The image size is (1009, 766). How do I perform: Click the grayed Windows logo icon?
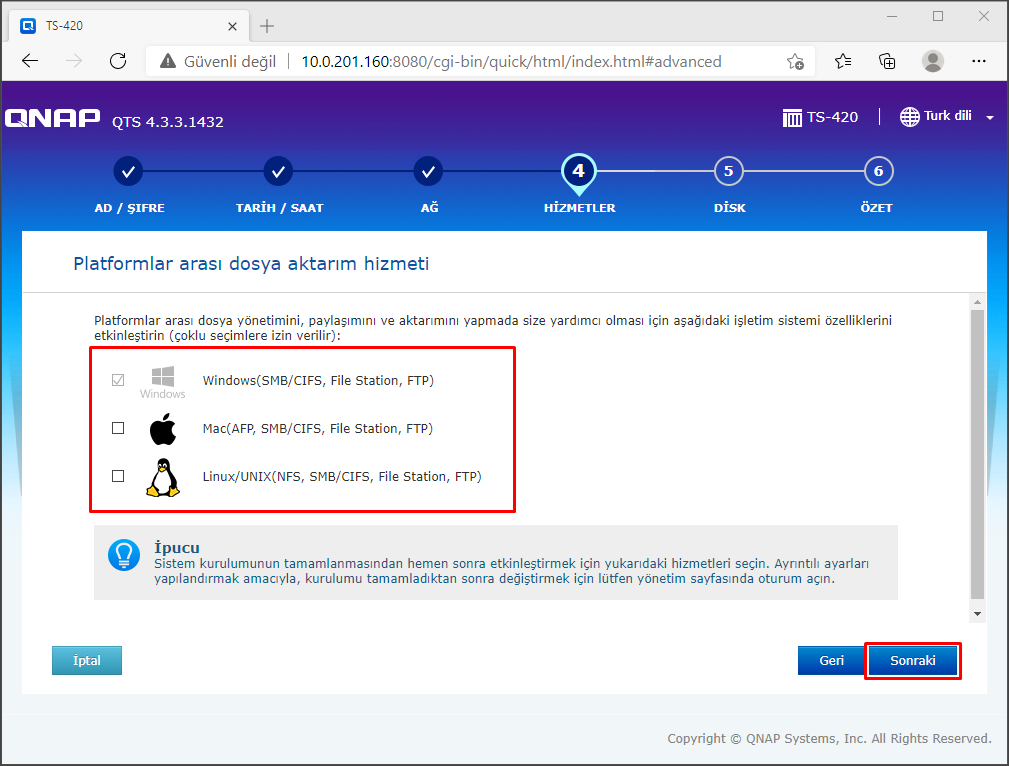pos(162,379)
